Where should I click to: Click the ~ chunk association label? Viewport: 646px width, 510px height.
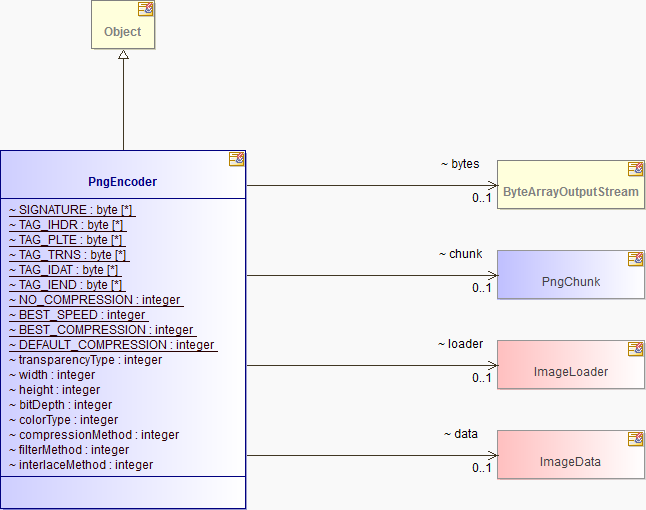(x=461, y=254)
